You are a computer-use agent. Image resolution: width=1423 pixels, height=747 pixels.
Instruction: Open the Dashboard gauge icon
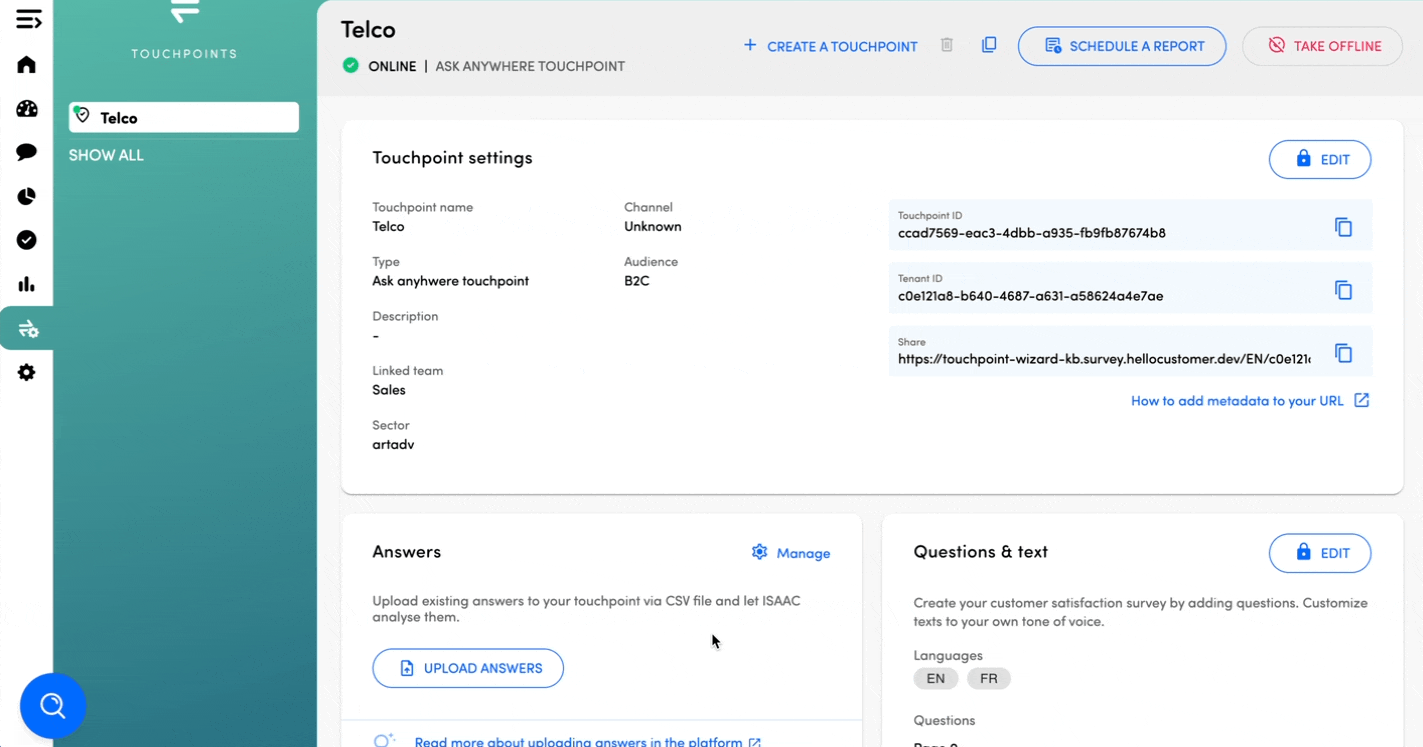pos(27,109)
